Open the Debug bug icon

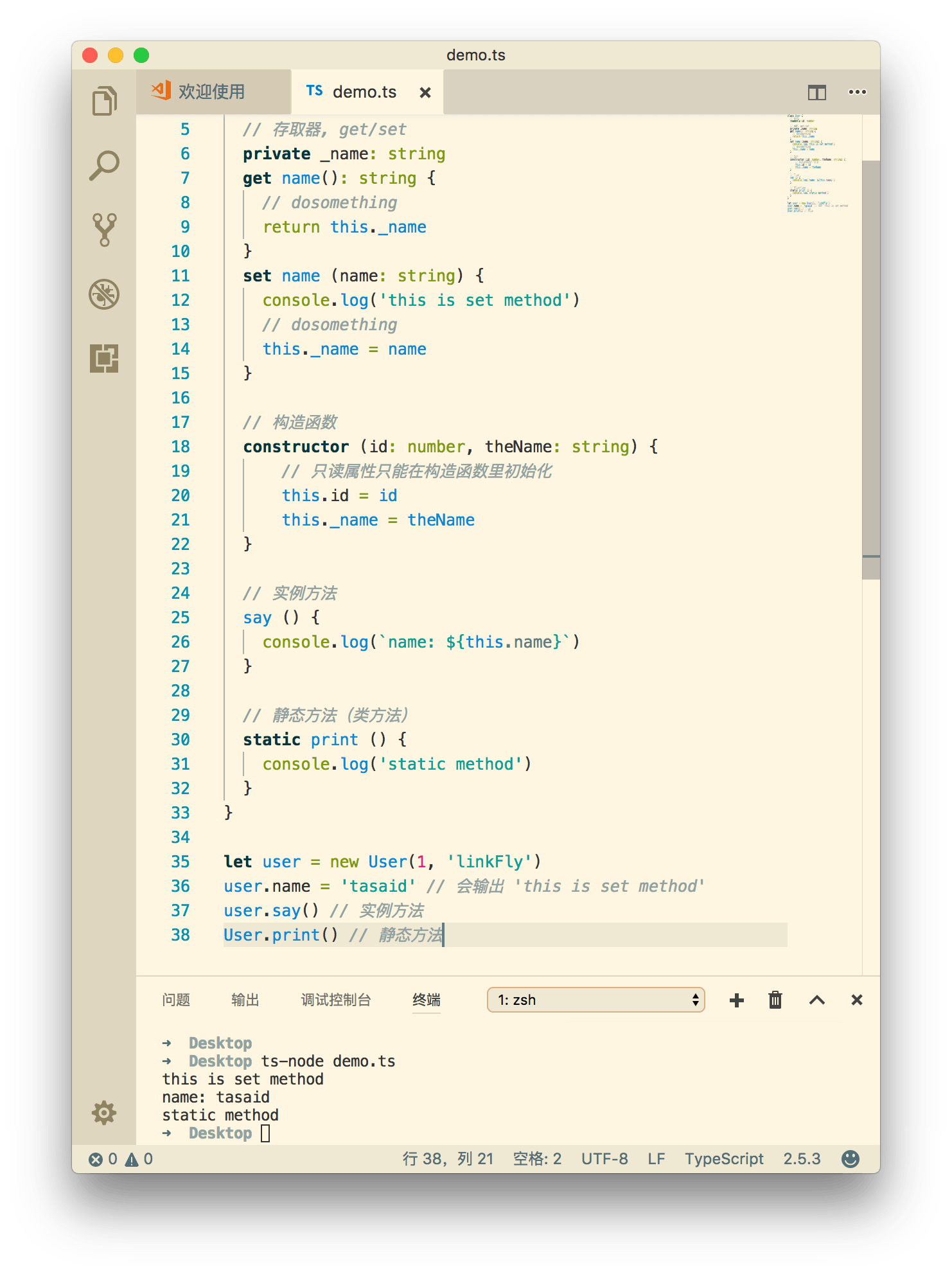pyautogui.click(x=104, y=294)
